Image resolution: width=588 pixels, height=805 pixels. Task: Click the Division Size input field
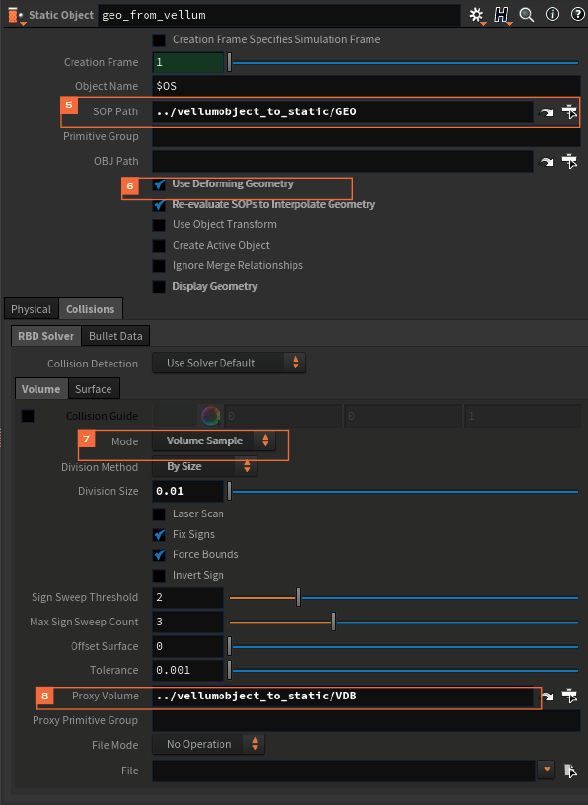pos(188,491)
